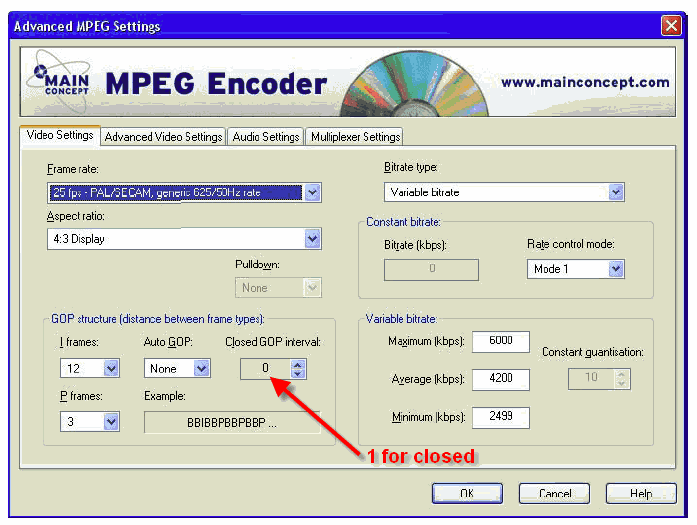The image size is (697, 525).
Task: Confirm settings with the OK button
Action: pos(467,493)
